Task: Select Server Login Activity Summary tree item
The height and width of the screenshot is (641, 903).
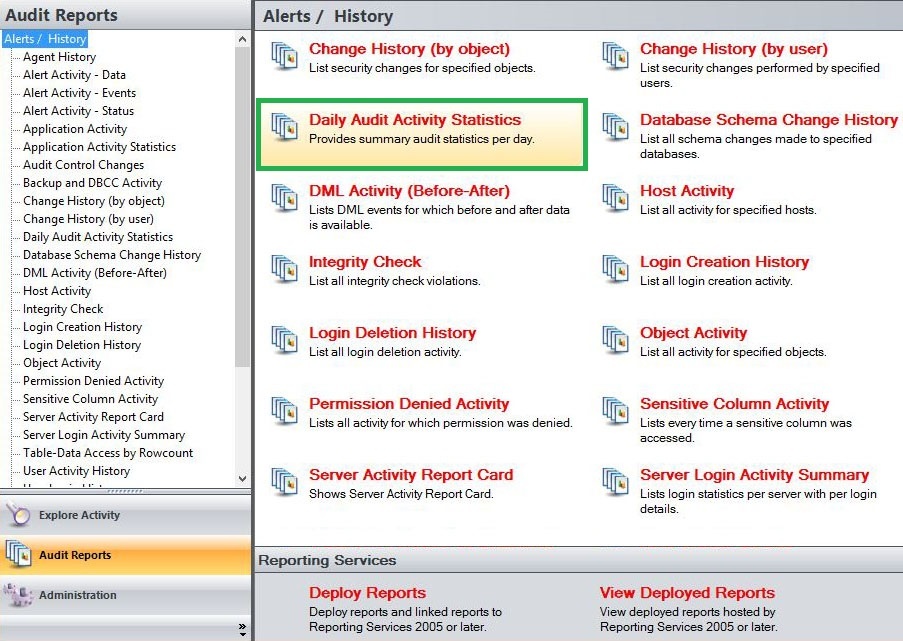Action: pyautogui.click(x=104, y=435)
